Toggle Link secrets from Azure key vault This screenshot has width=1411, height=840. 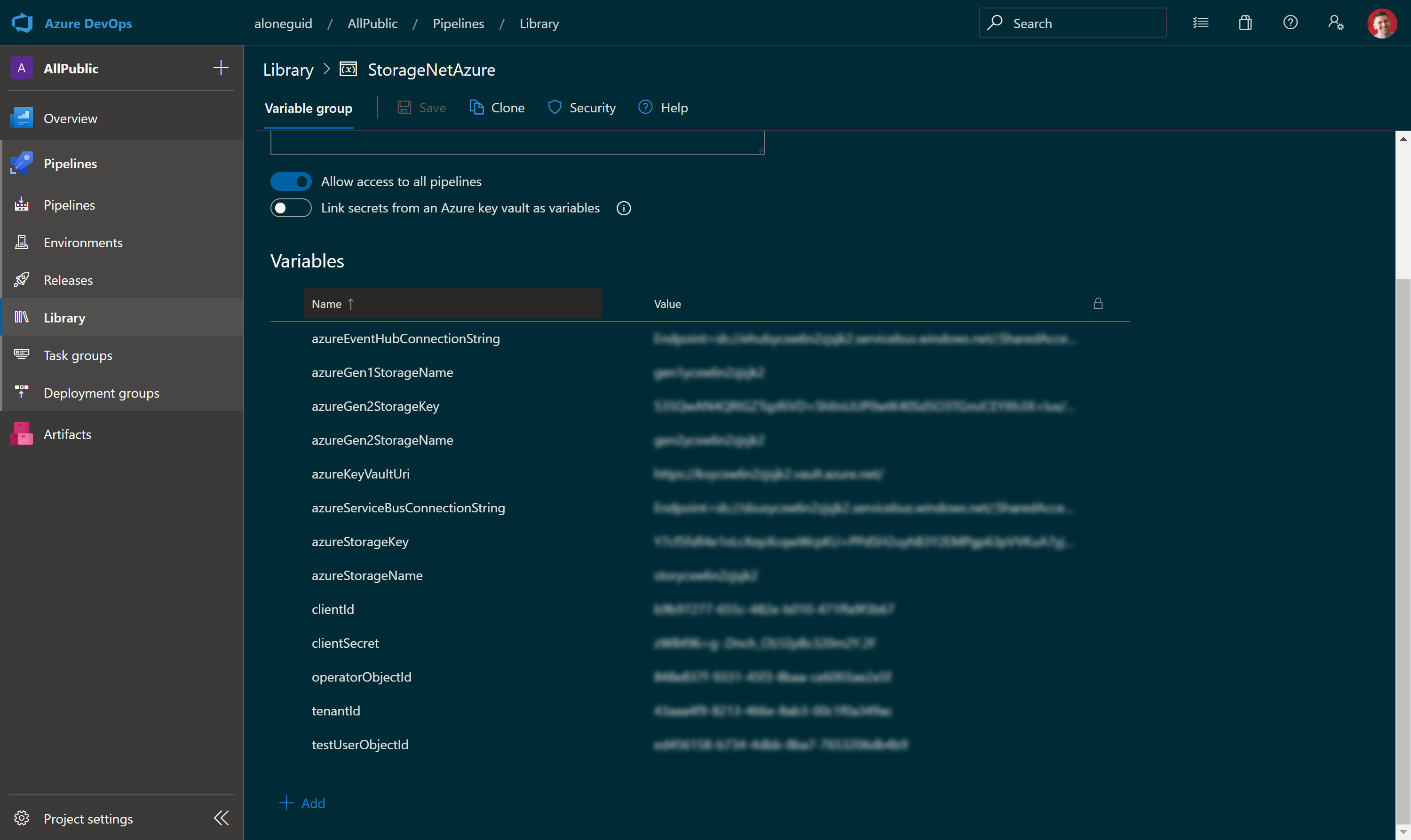291,208
